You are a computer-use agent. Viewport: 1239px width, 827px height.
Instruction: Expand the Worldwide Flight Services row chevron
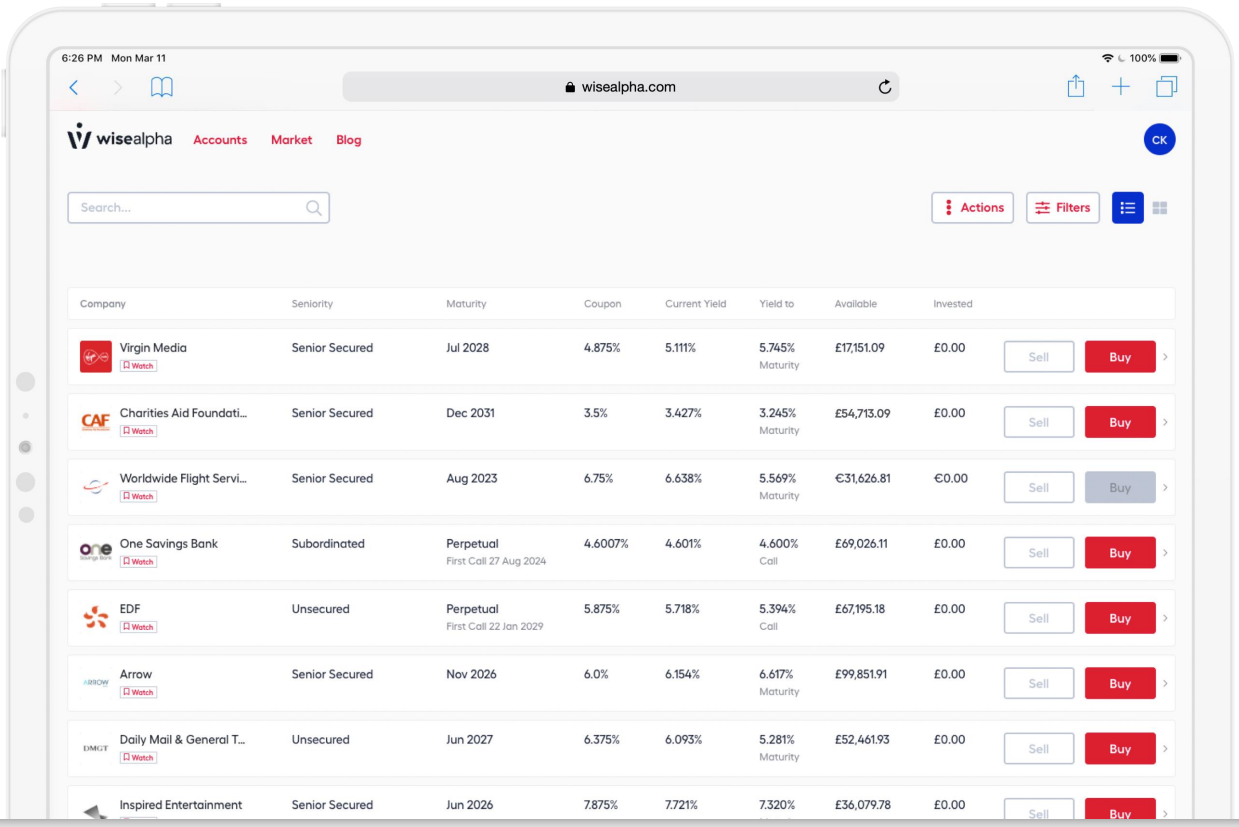click(1166, 488)
